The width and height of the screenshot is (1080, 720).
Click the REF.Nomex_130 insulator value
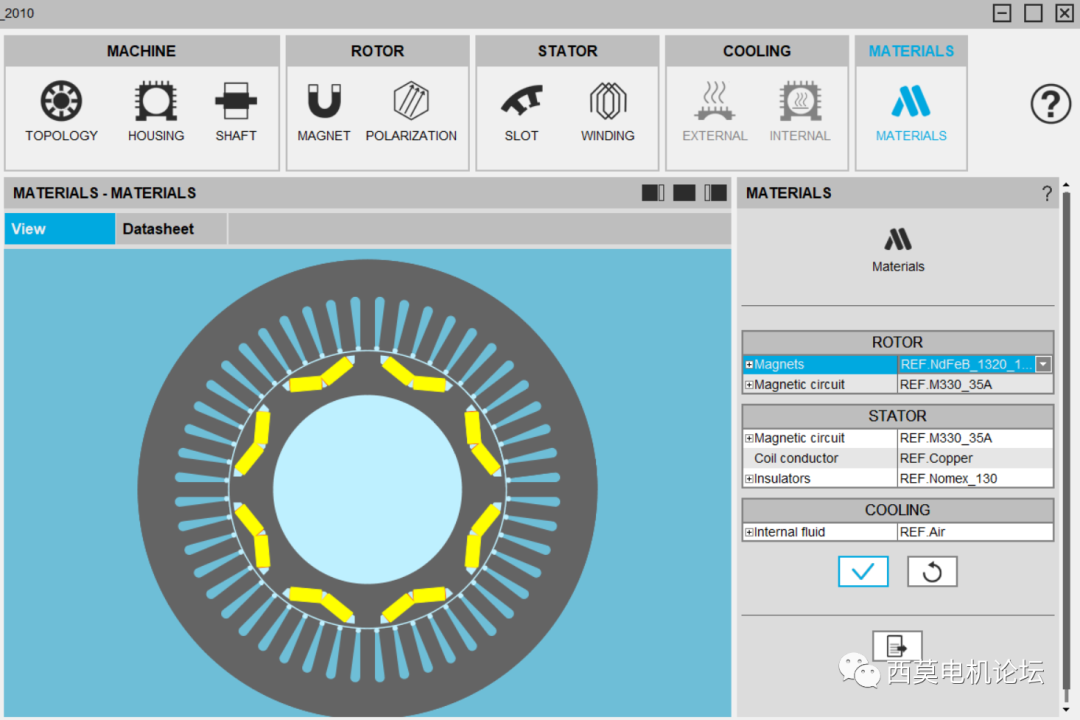click(975, 478)
